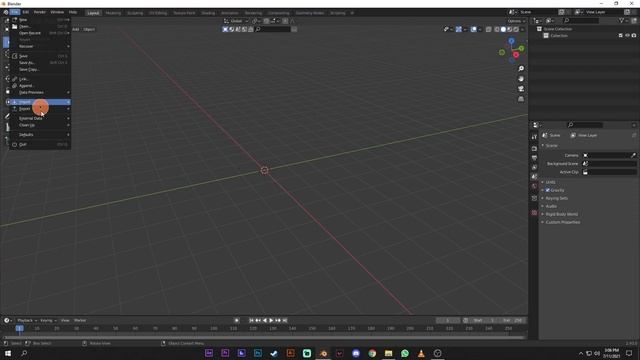Toggle the exclude checkbox for Collection
The width and height of the screenshot is (640, 360).
coord(621,36)
